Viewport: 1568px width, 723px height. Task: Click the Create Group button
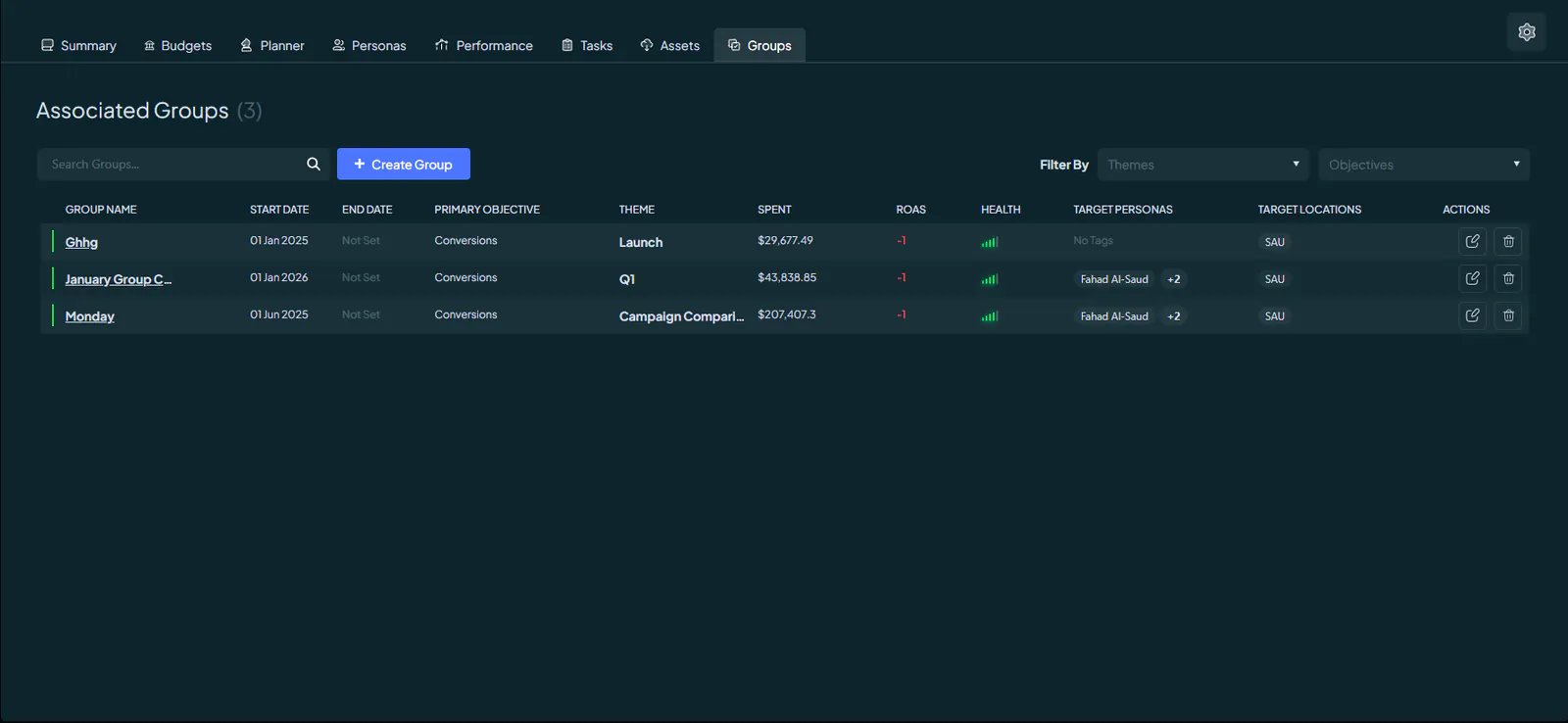(404, 165)
